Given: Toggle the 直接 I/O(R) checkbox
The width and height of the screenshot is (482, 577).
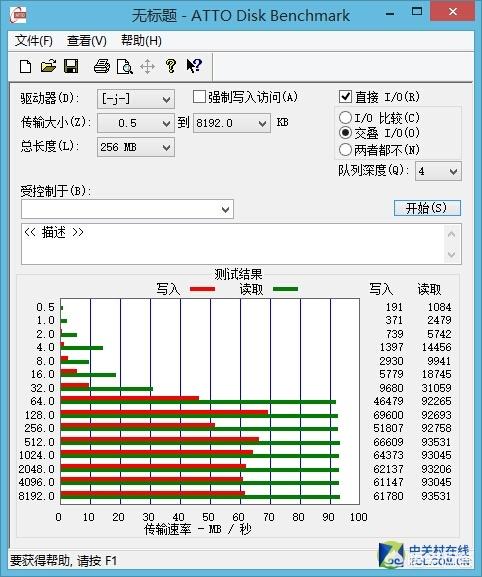Looking at the screenshot, I should tap(345, 97).
